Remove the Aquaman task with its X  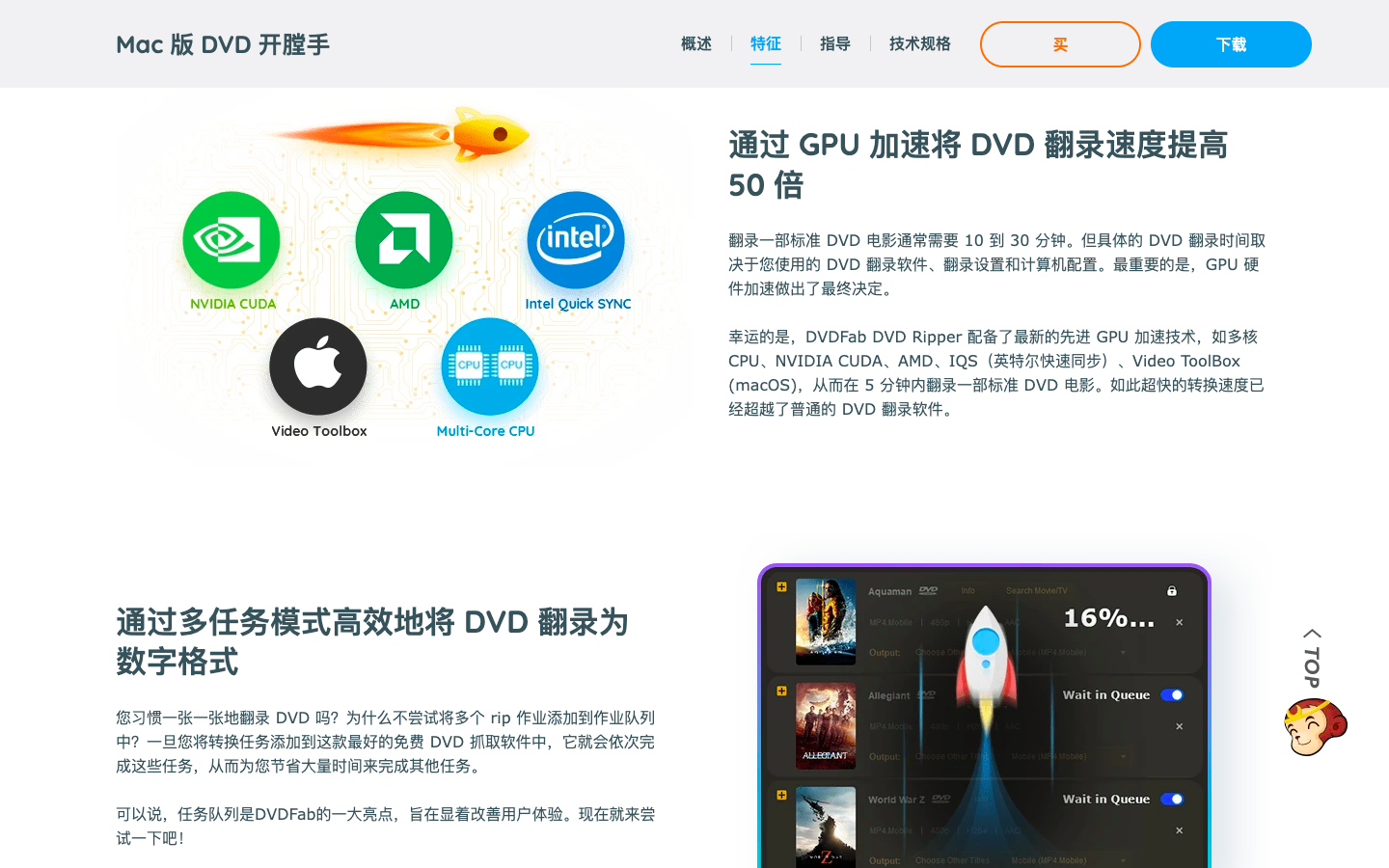1179,623
